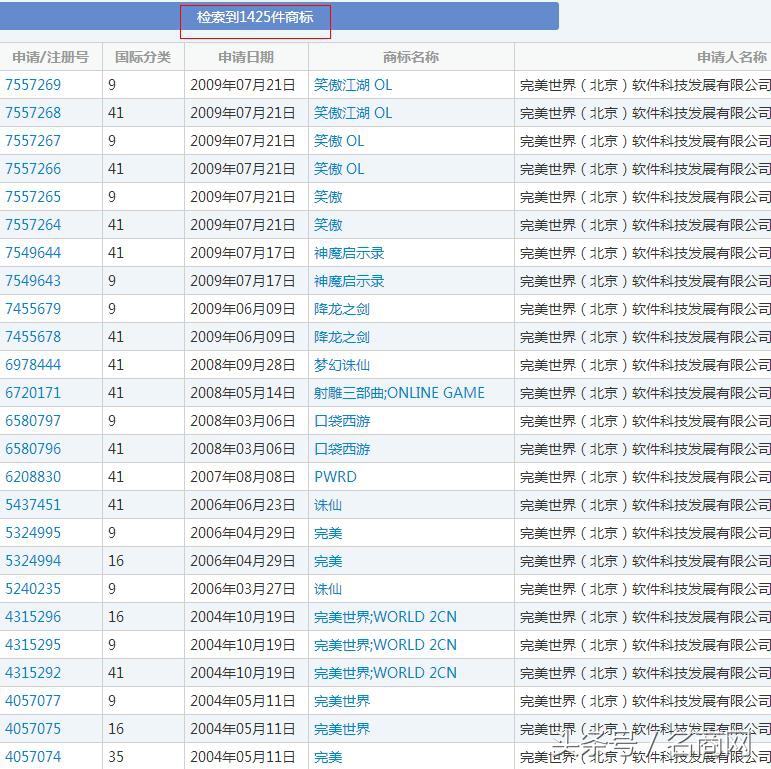This screenshot has width=771, height=769.
Task: Click 完美 trademark in row 4057074
Action: point(328,758)
